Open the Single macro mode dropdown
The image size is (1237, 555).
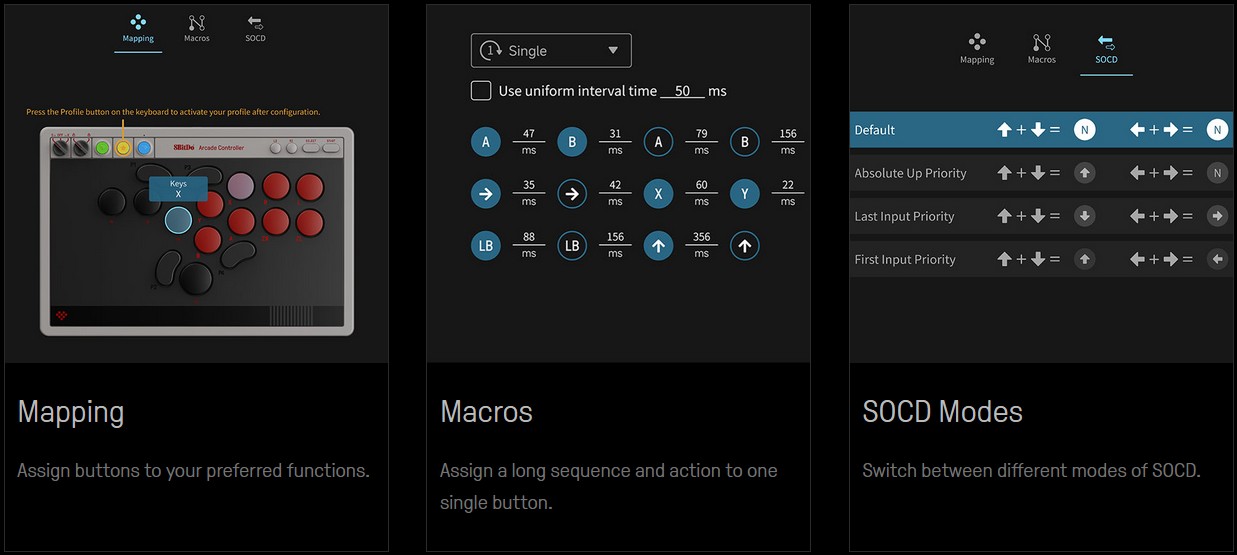coord(551,51)
